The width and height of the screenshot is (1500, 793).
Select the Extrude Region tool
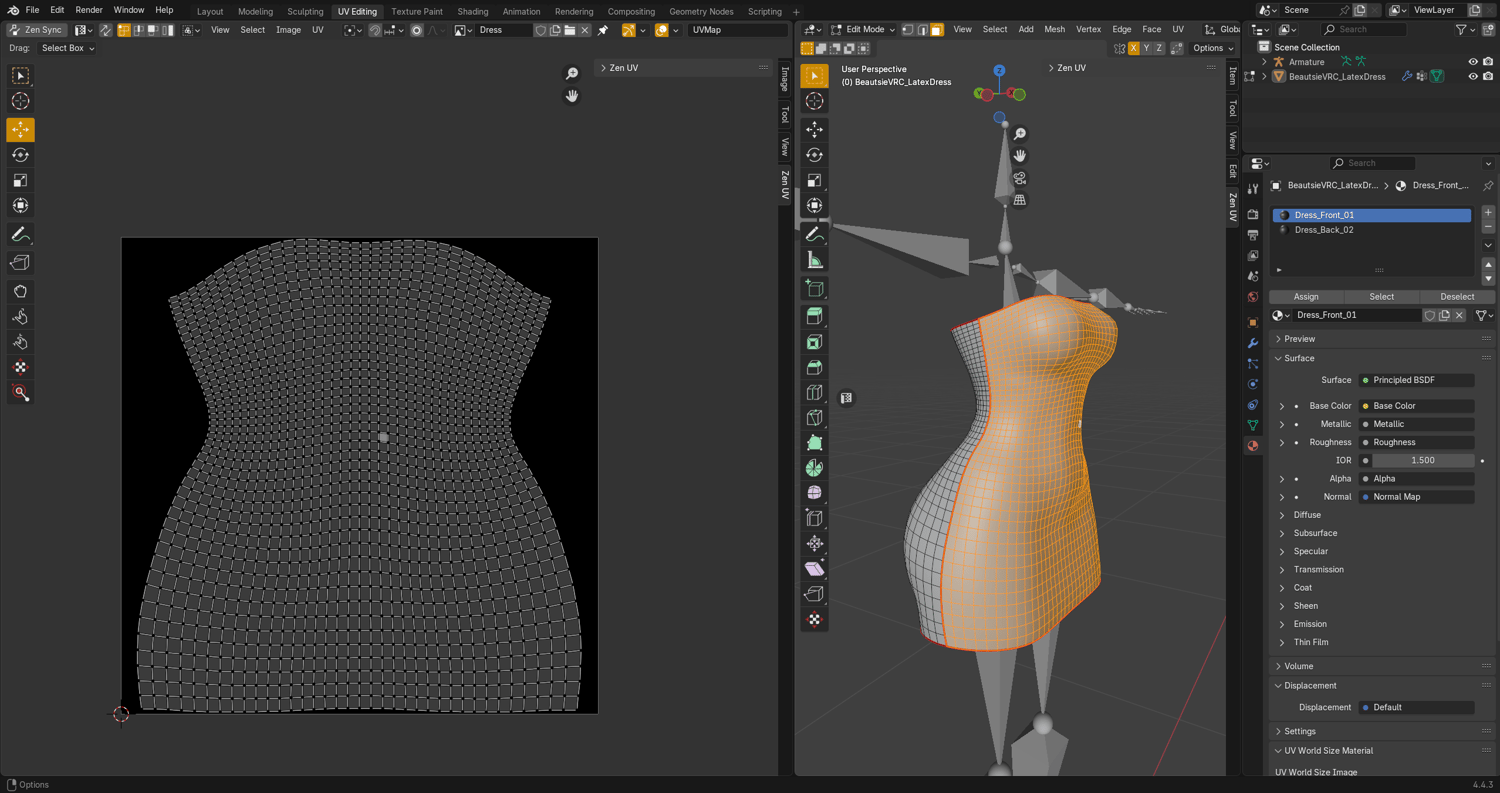[x=815, y=317]
